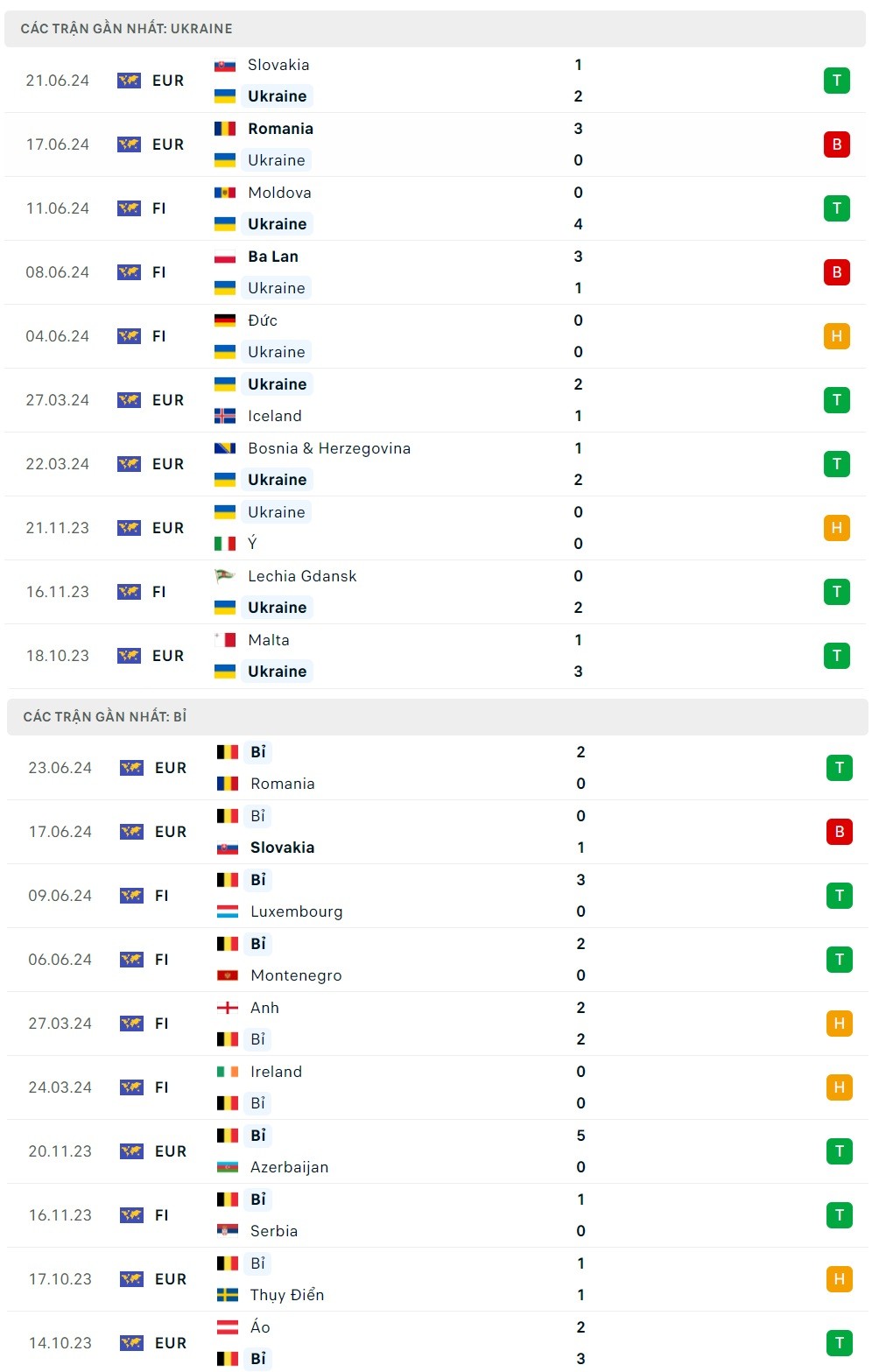Click the orange draw badge for Anh vs Bỉ

(839, 1024)
